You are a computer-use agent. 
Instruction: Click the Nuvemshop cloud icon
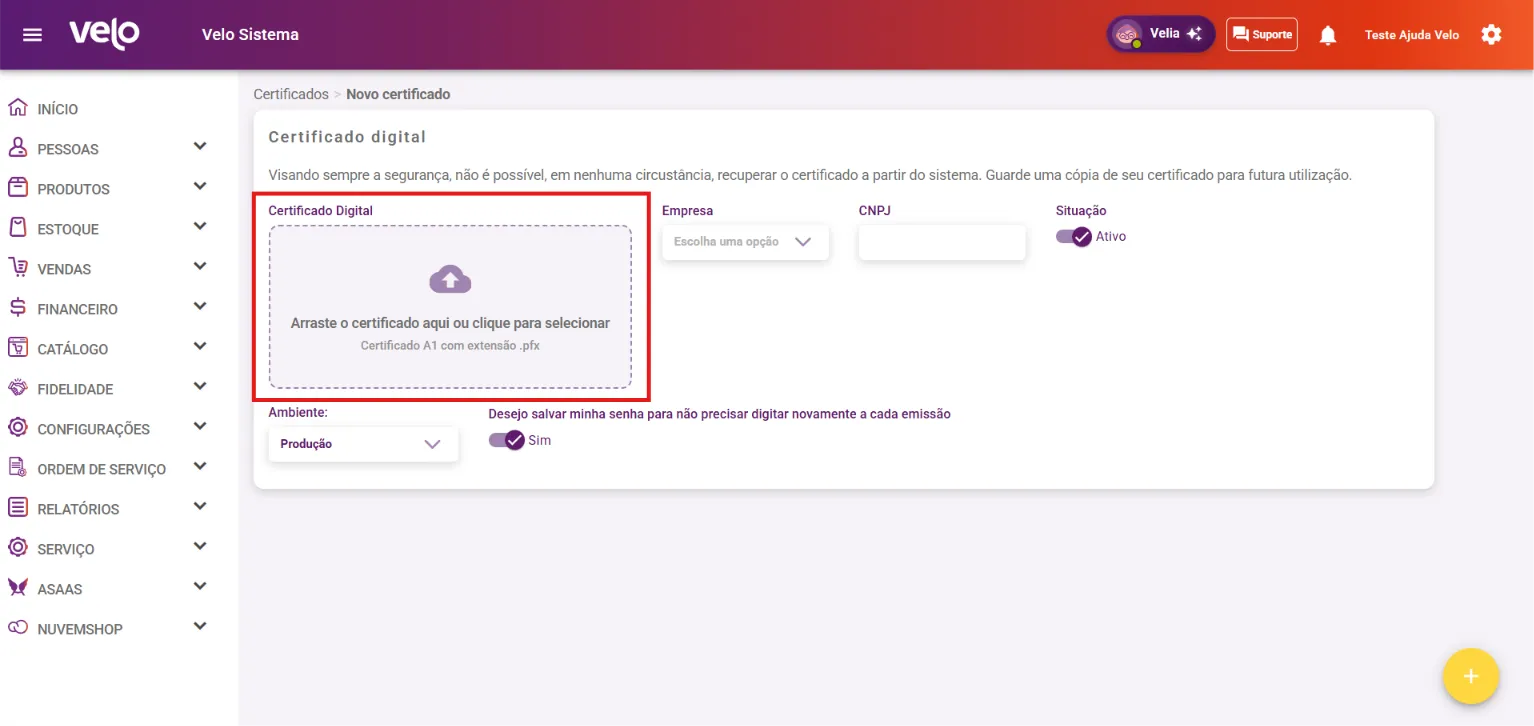[x=17, y=628]
